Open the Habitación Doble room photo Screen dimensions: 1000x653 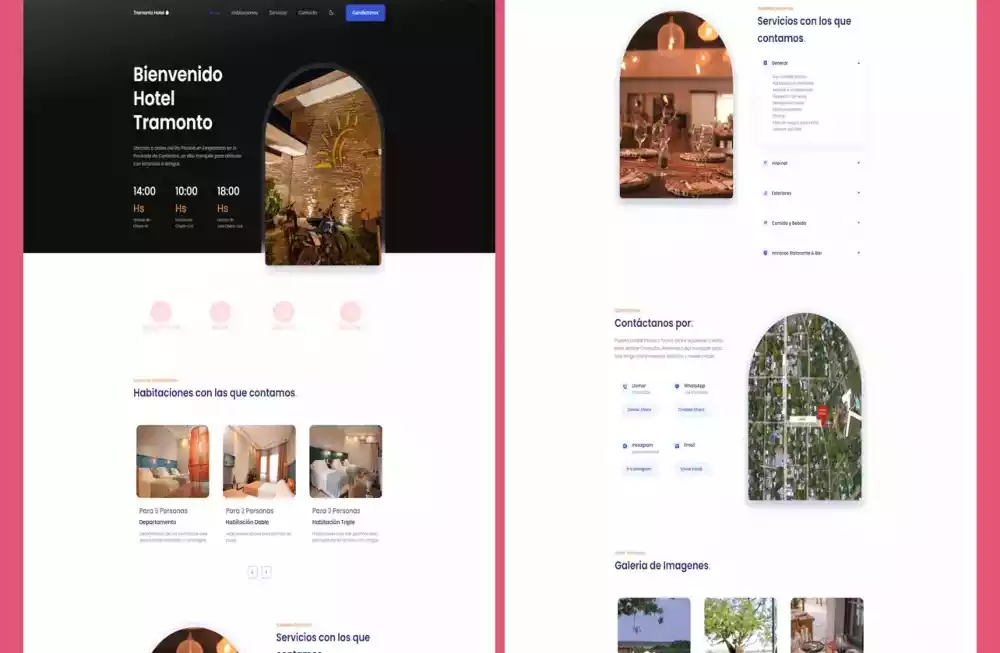point(260,461)
